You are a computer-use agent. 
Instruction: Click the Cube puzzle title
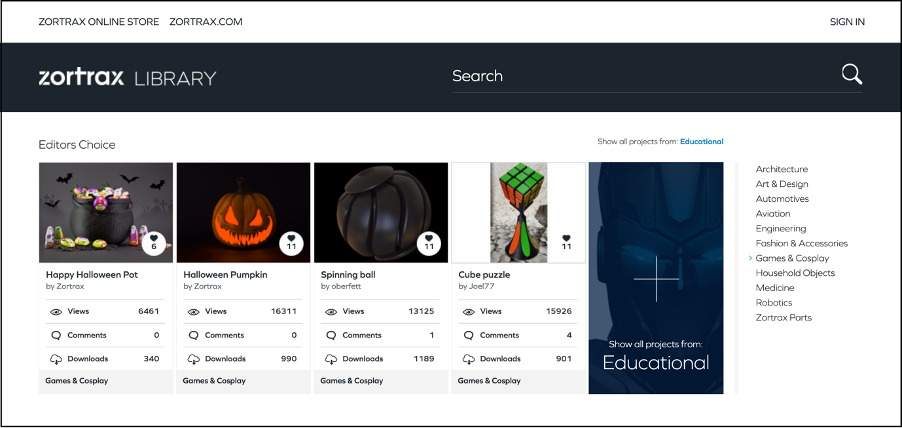484,275
